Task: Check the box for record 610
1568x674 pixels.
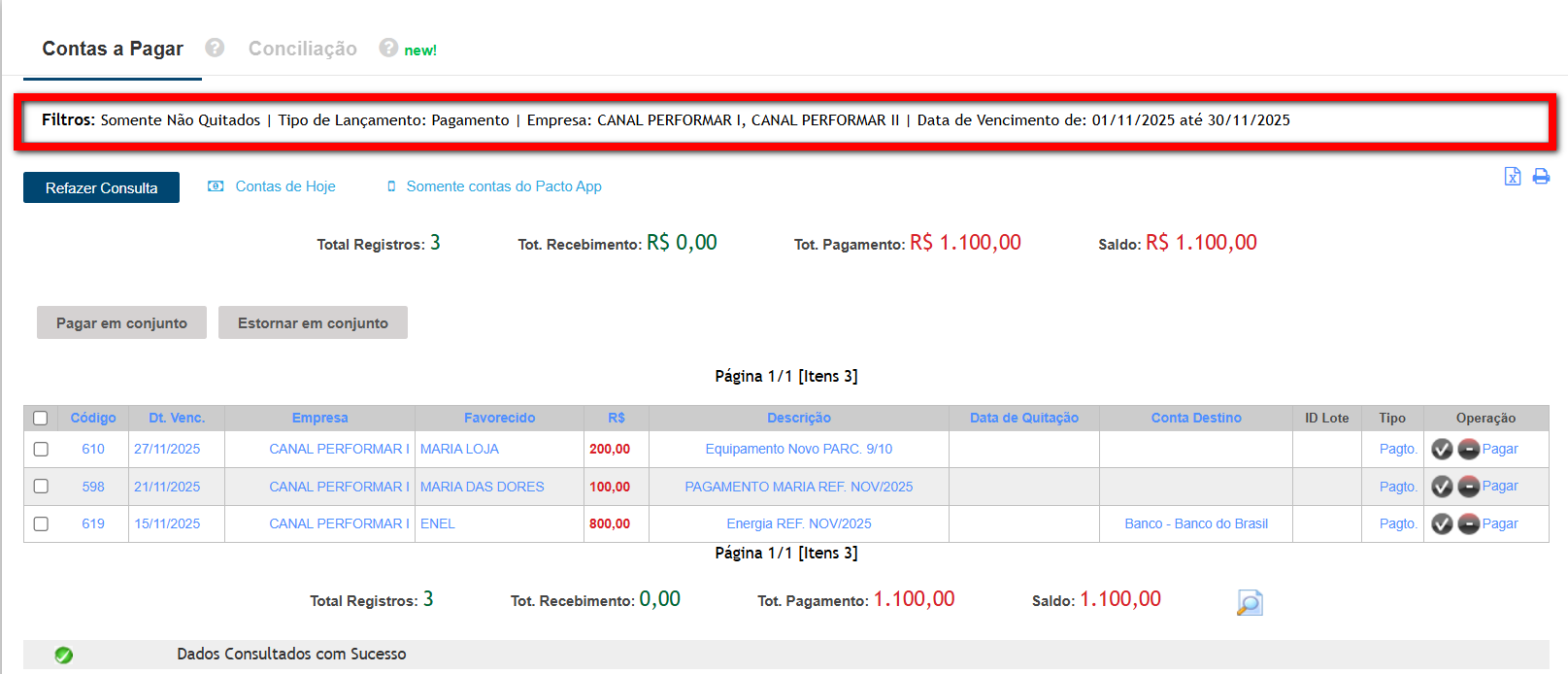Action: pyautogui.click(x=41, y=449)
